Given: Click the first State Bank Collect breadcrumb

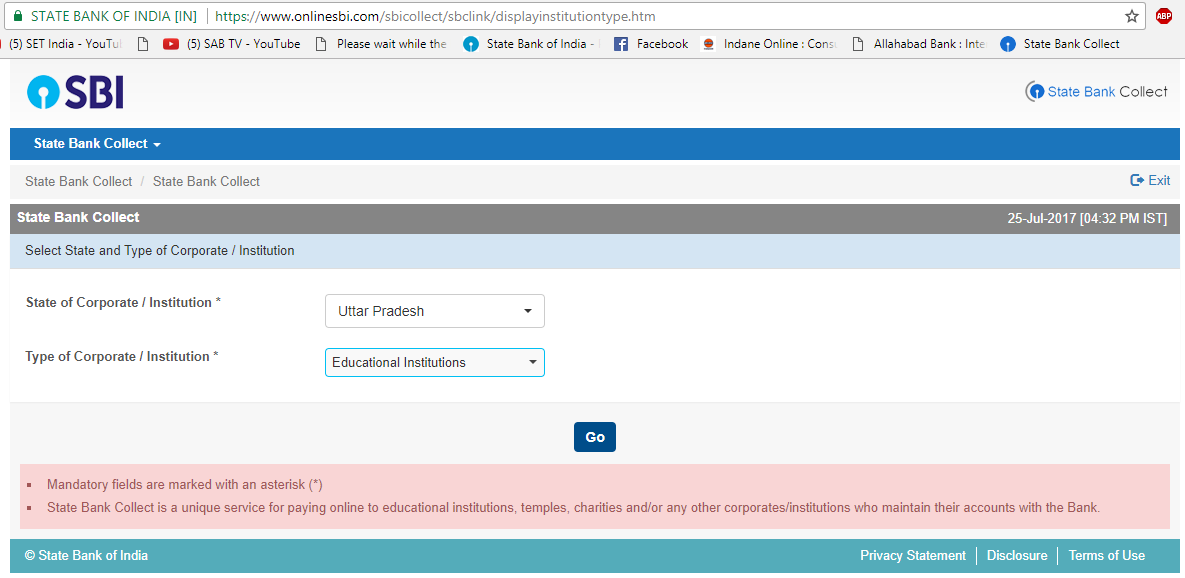Looking at the screenshot, I should click(x=79, y=181).
